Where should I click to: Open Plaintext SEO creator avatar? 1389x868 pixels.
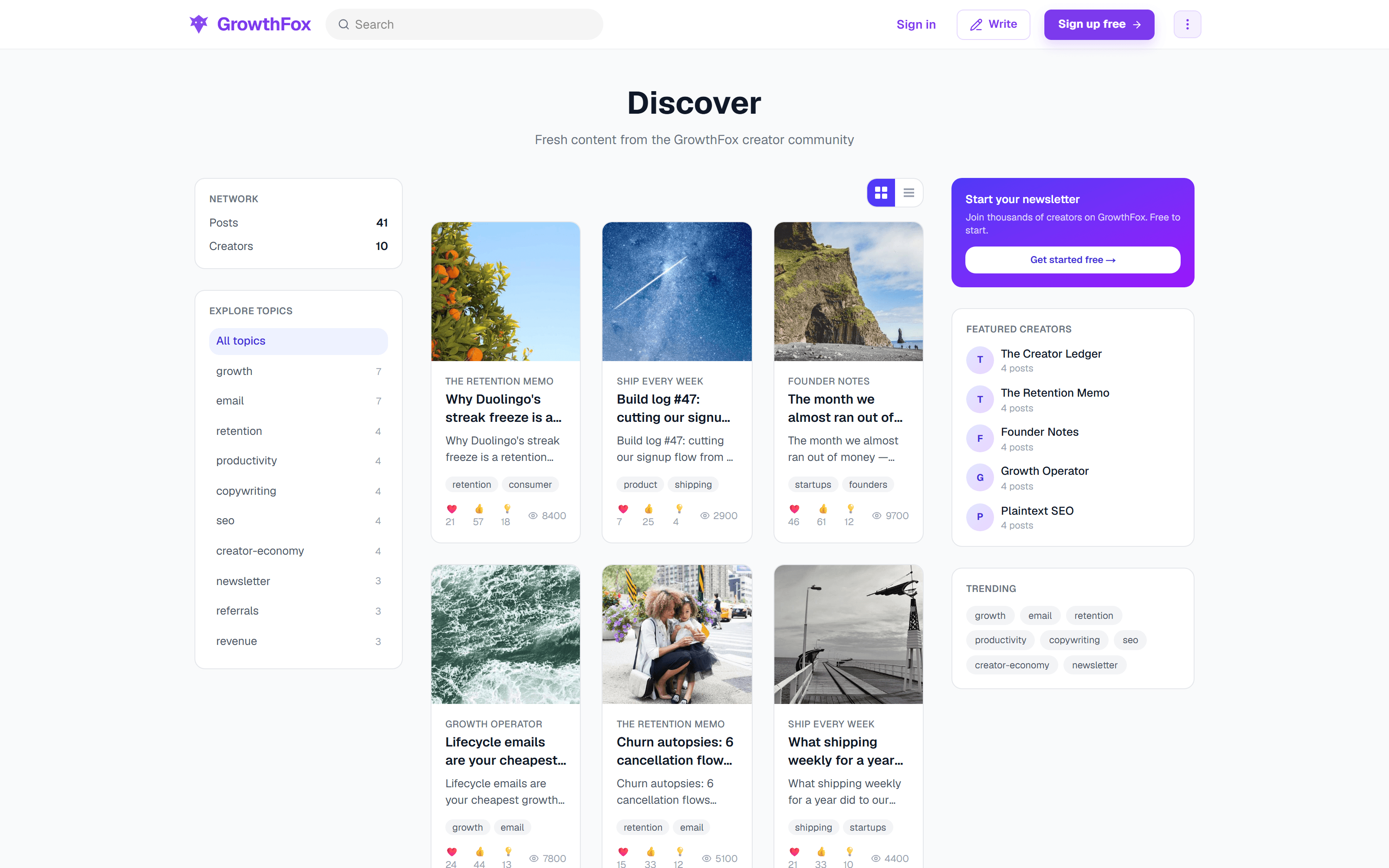click(980, 516)
